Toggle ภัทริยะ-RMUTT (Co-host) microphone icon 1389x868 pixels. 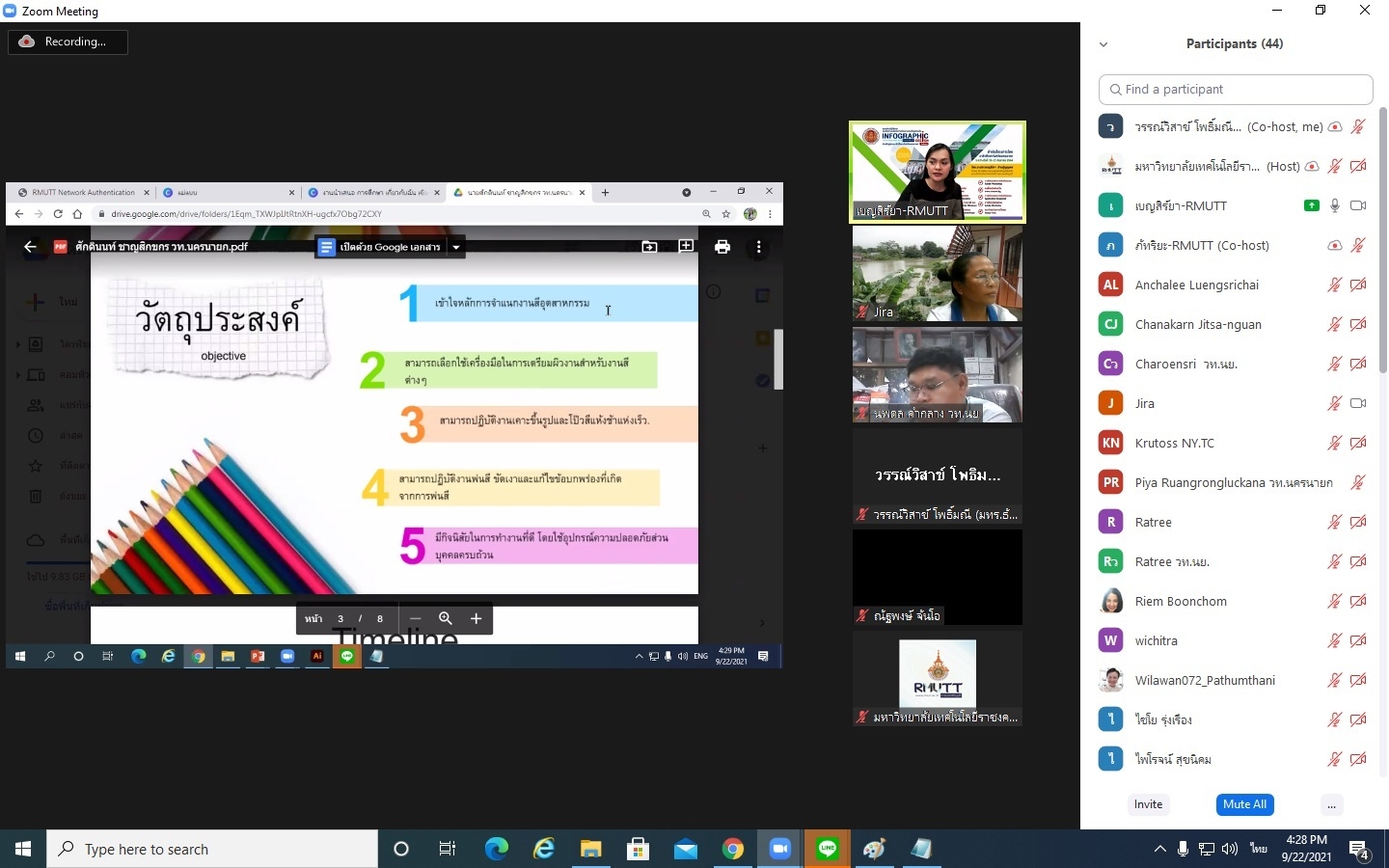[x=1358, y=245]
